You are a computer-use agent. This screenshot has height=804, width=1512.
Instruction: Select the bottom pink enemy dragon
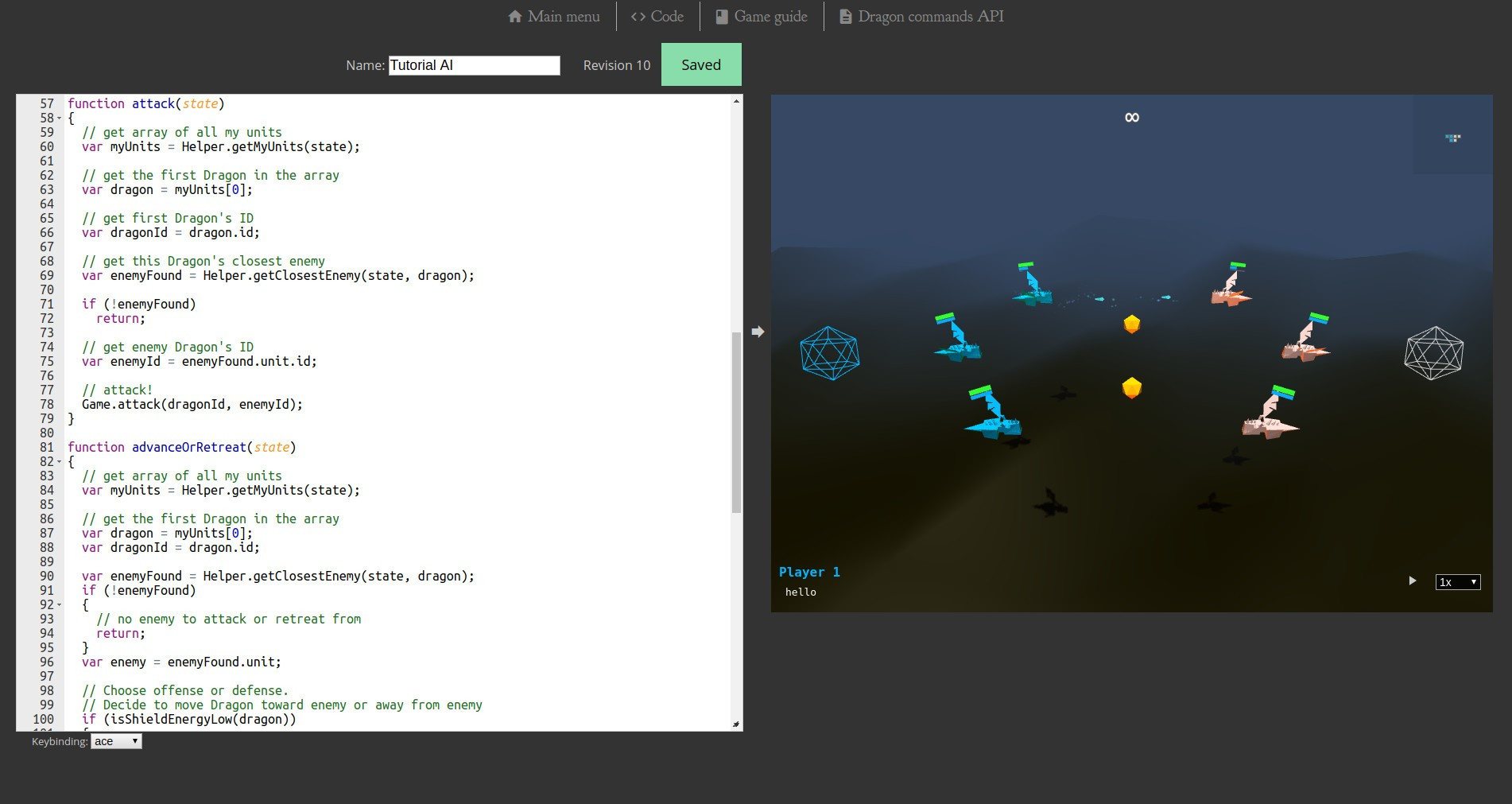tap(1270, 417)
